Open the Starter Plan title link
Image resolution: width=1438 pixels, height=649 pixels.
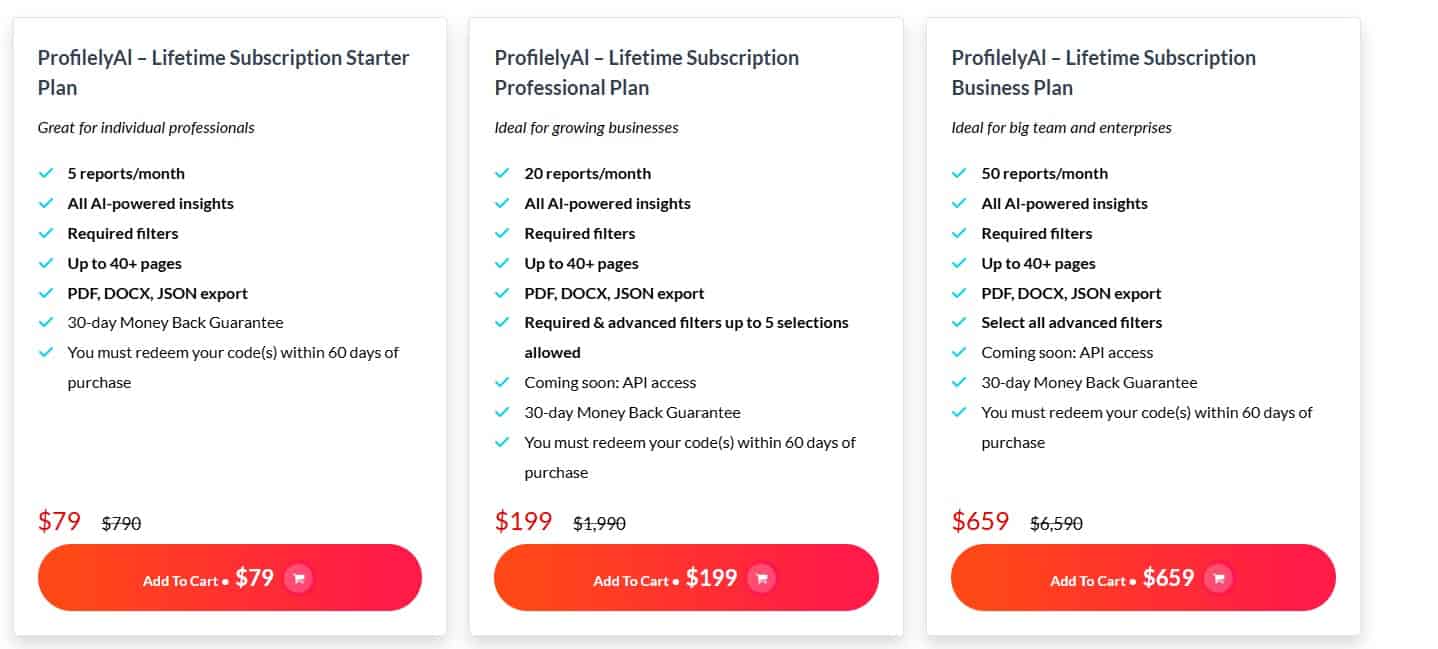click(223, 71)
